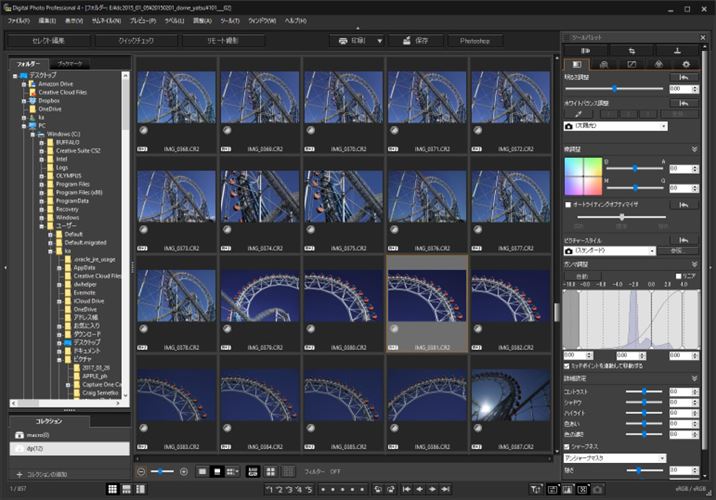Image resolution: width=716 pixels, height=500 pixels.
Task: Open the 印刷 button dropdown arrow
Action: point(379,41)
